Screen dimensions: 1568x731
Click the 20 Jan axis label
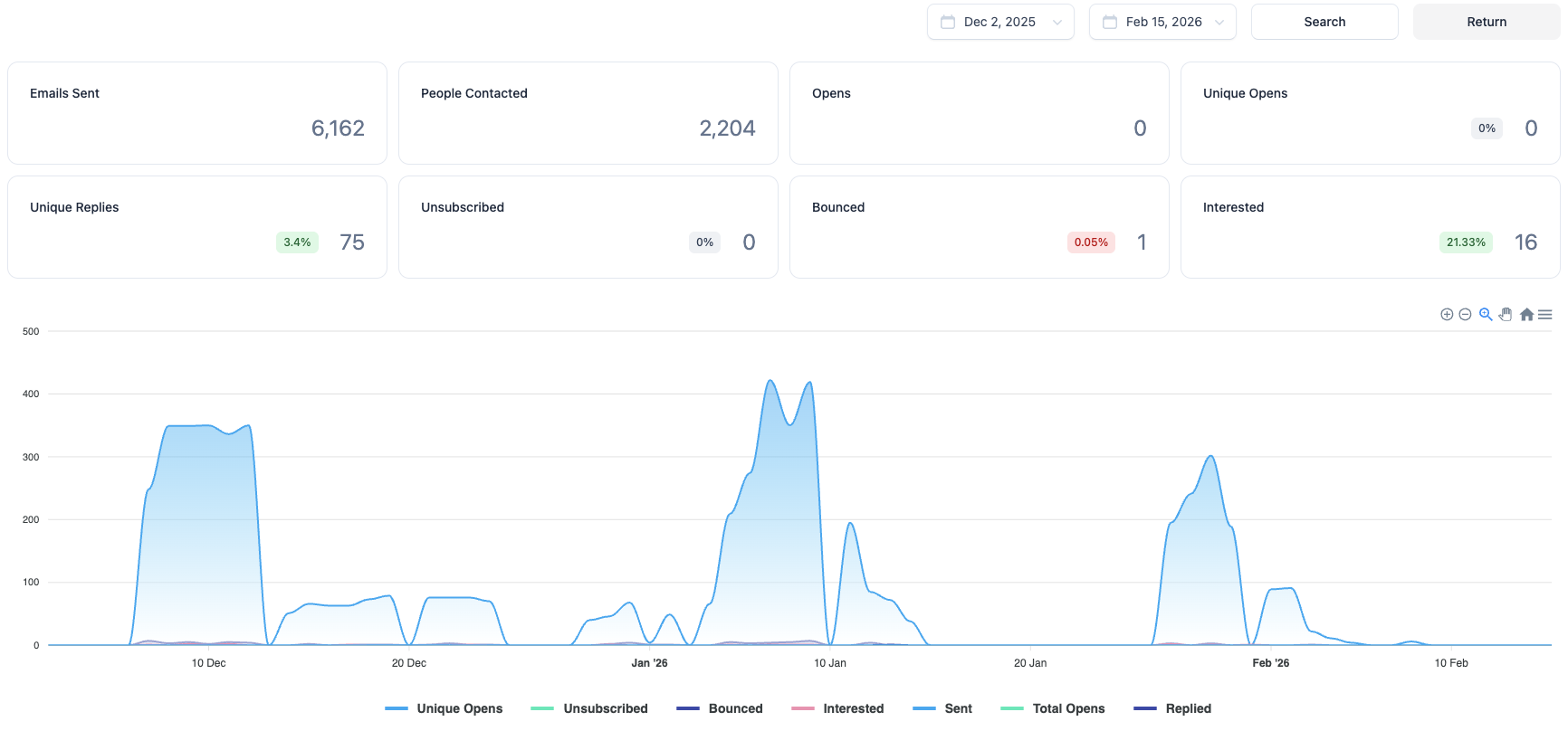1030,663
